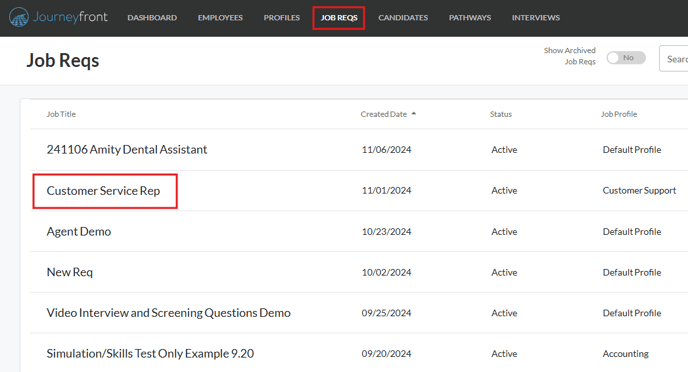
Task: Open the Dashboard nav item
Action: (x=152, y=18)
